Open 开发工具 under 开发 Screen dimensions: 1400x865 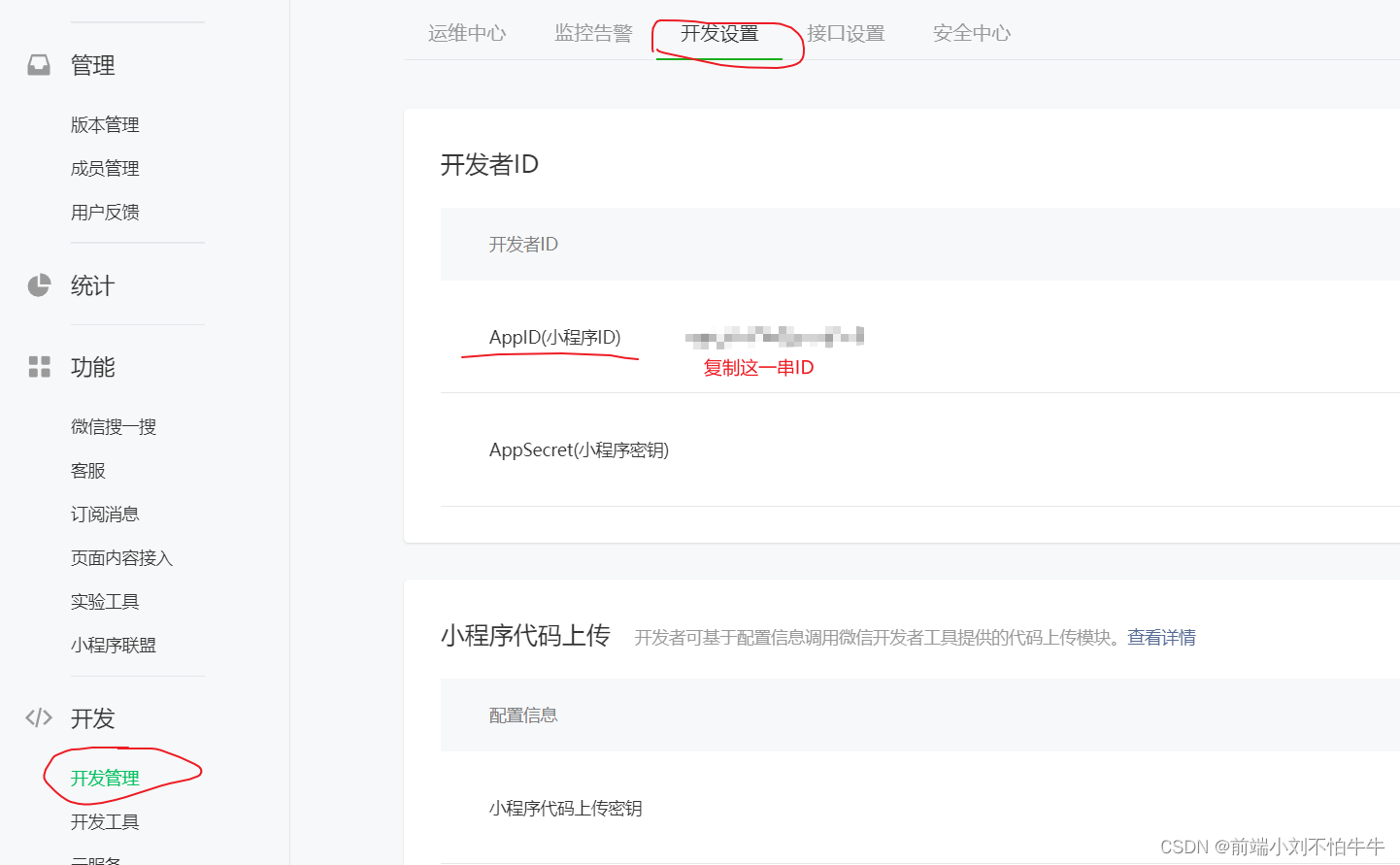[105, 821]
